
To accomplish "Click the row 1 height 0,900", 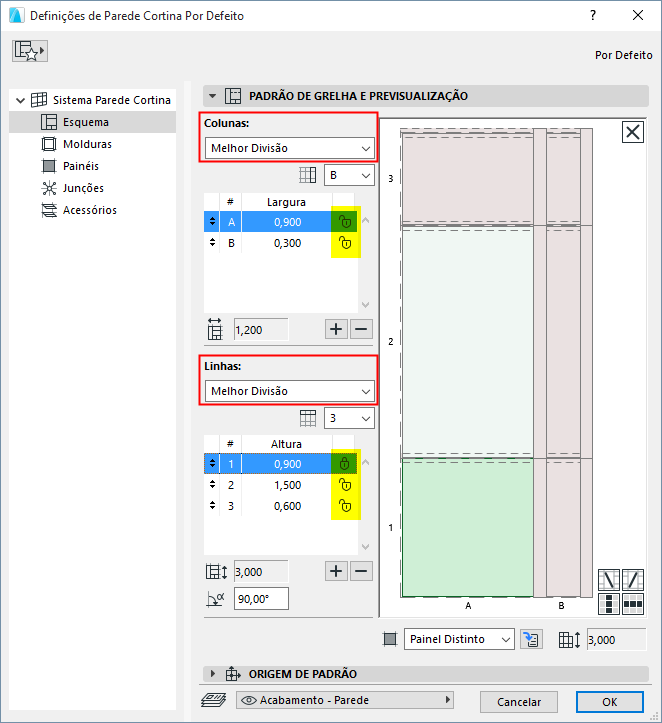I will pos(287,464).
